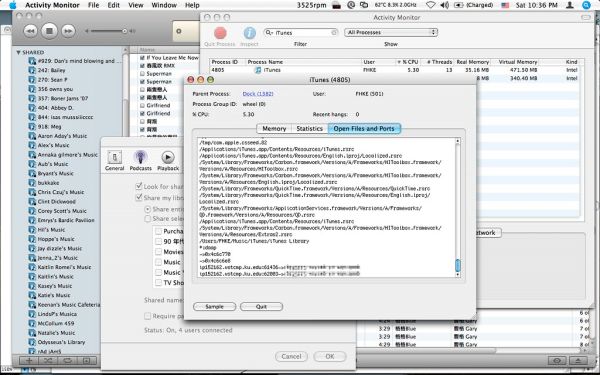This screenshot has height=375, width=600.
Task: Sort by Real Memory column header
Action: pos(473,62)
